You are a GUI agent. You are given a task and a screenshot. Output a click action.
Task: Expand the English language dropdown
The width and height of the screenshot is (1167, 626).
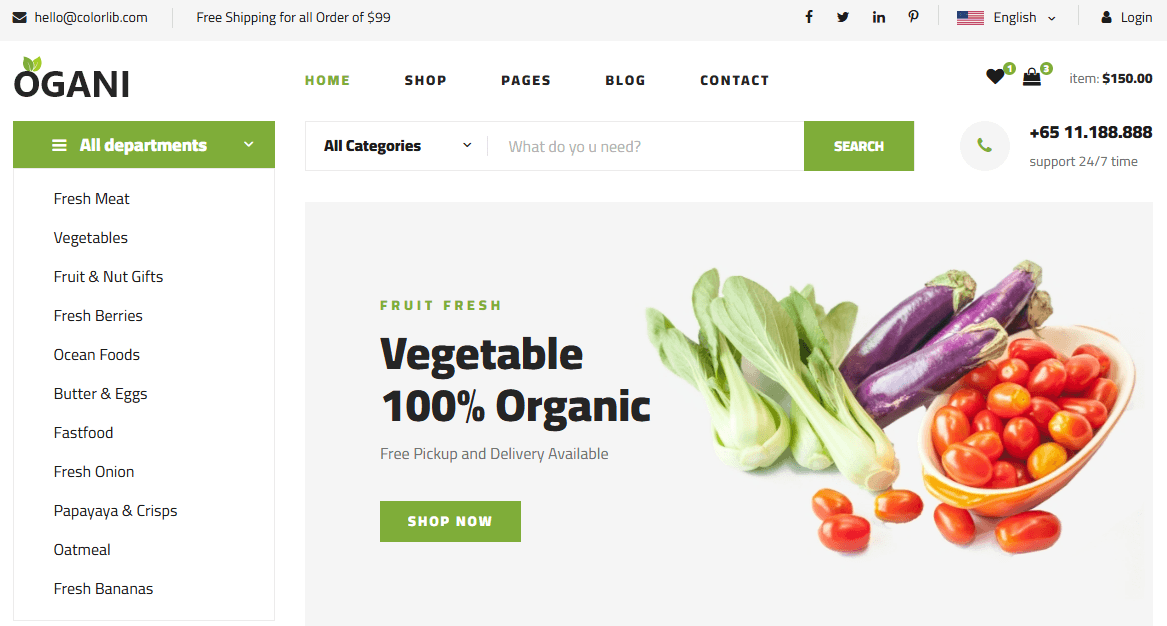click(x=1006, y=17)
